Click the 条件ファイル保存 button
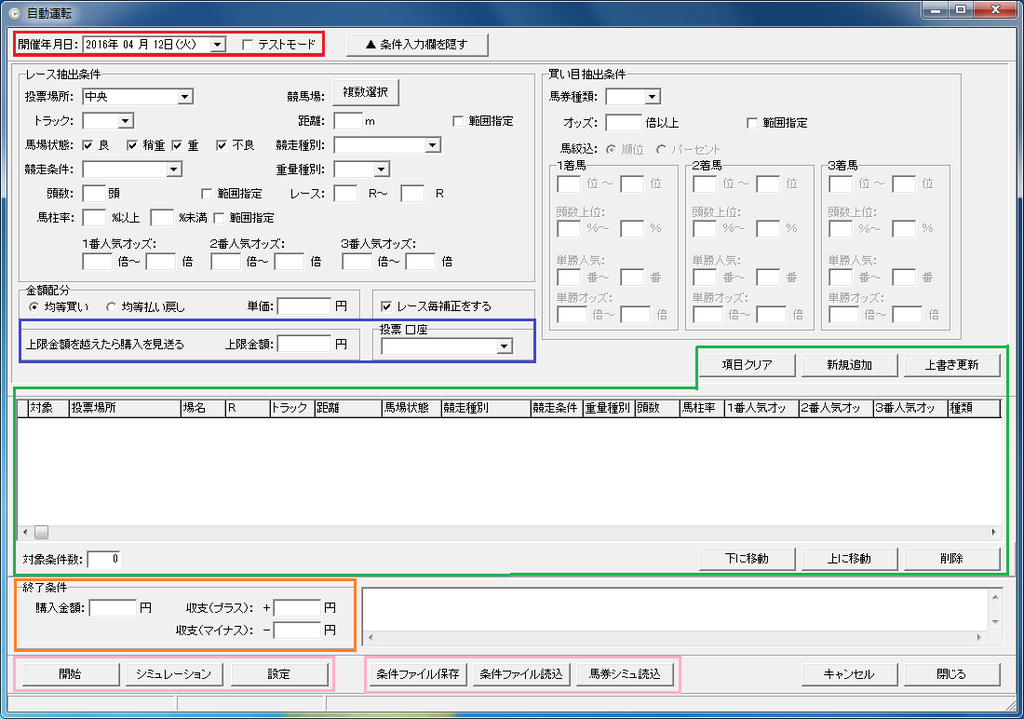 pos(418,674)
